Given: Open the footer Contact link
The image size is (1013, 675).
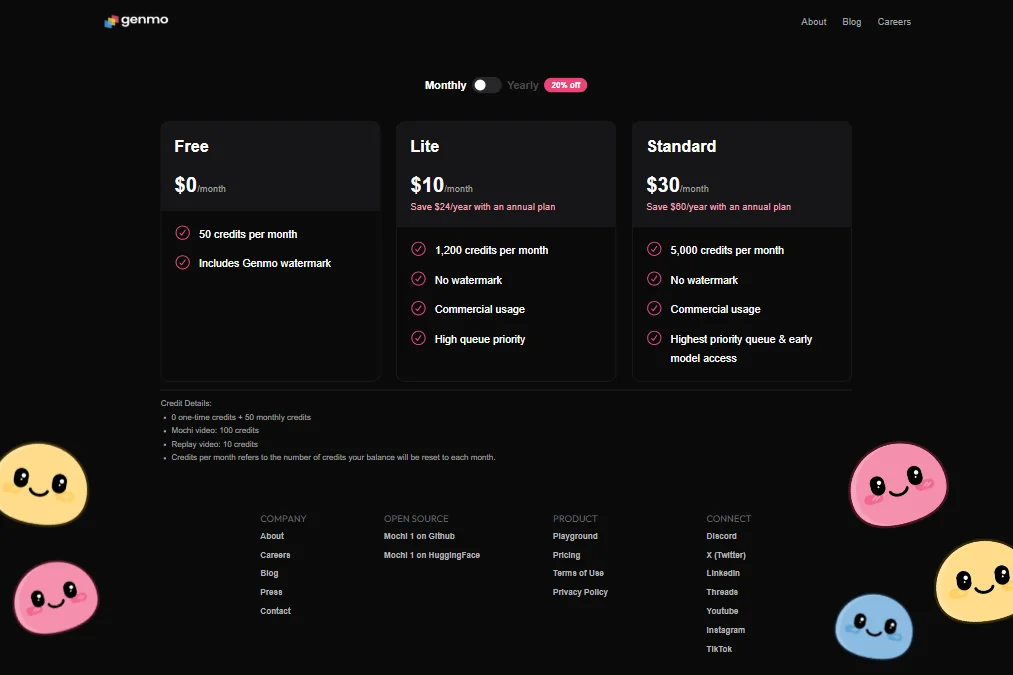Looking at the screenshot, I should [x=276, y=611].
